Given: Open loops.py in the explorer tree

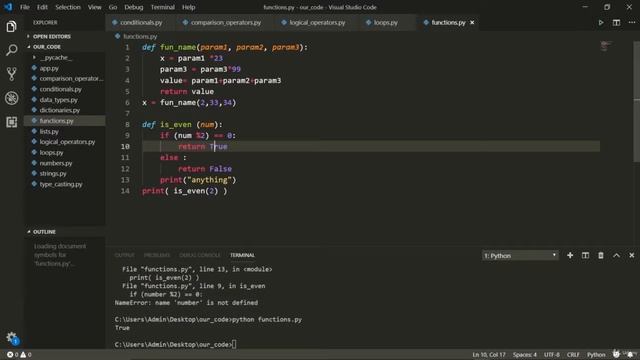Looking at the screenshot, I should tap(51, 153).
